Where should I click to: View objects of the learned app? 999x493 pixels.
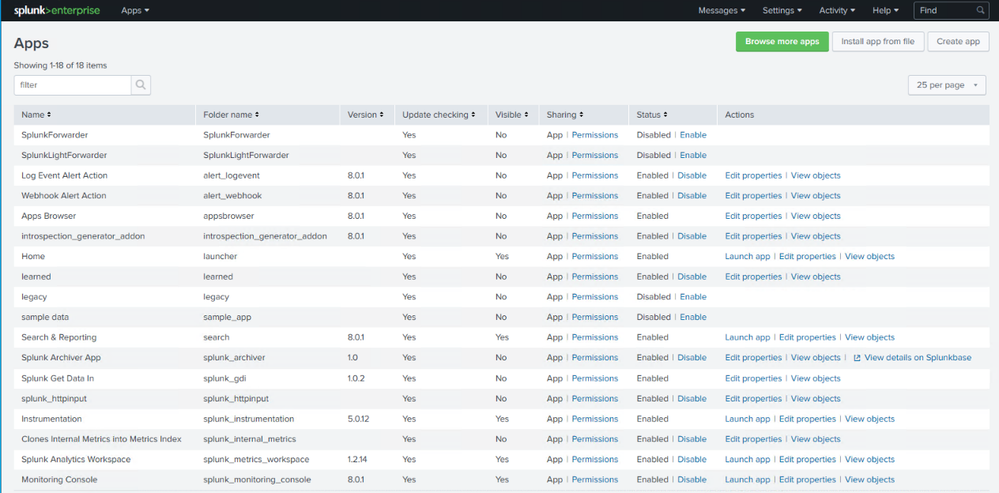[816, 277]
